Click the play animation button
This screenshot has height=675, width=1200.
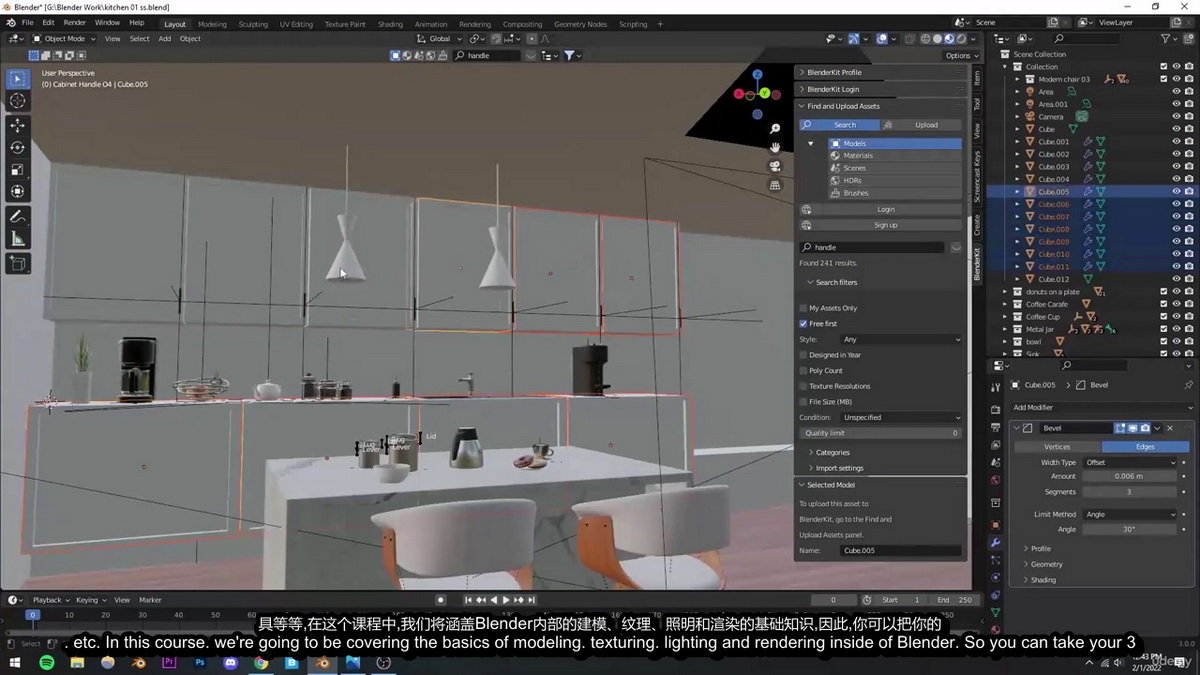506,600
